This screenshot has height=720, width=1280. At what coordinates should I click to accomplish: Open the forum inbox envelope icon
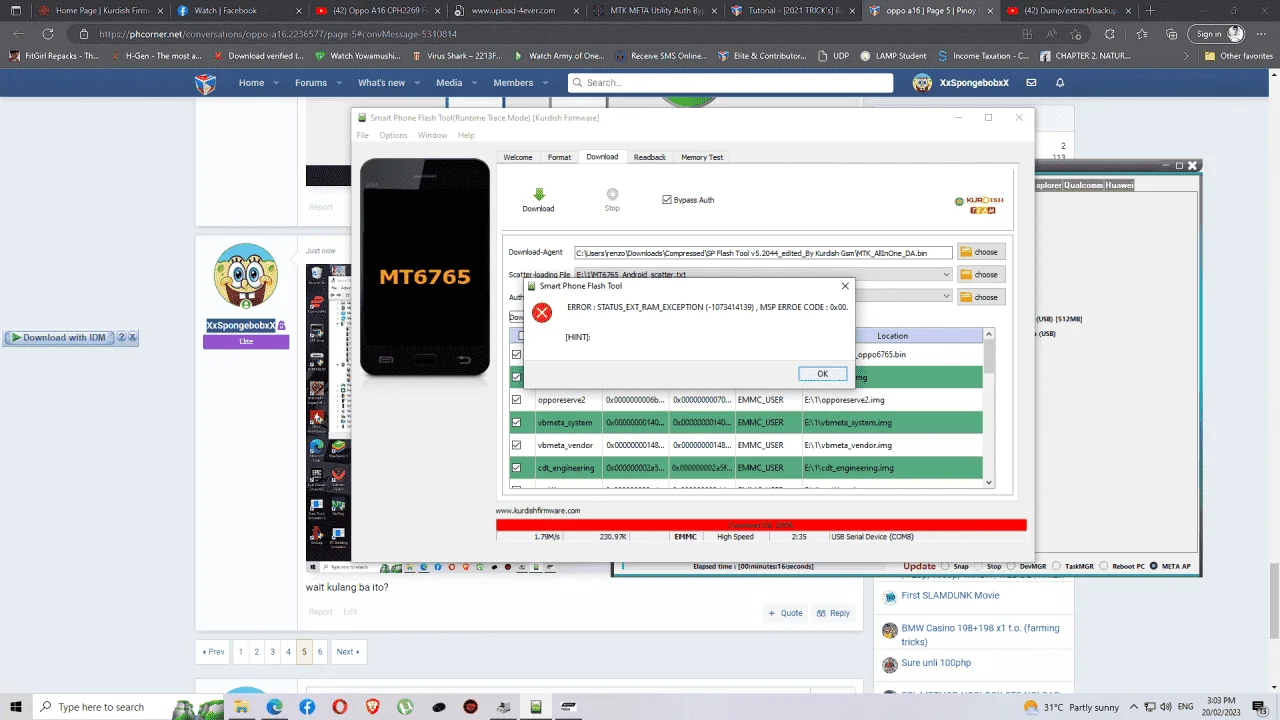[x=1031, y=83]
